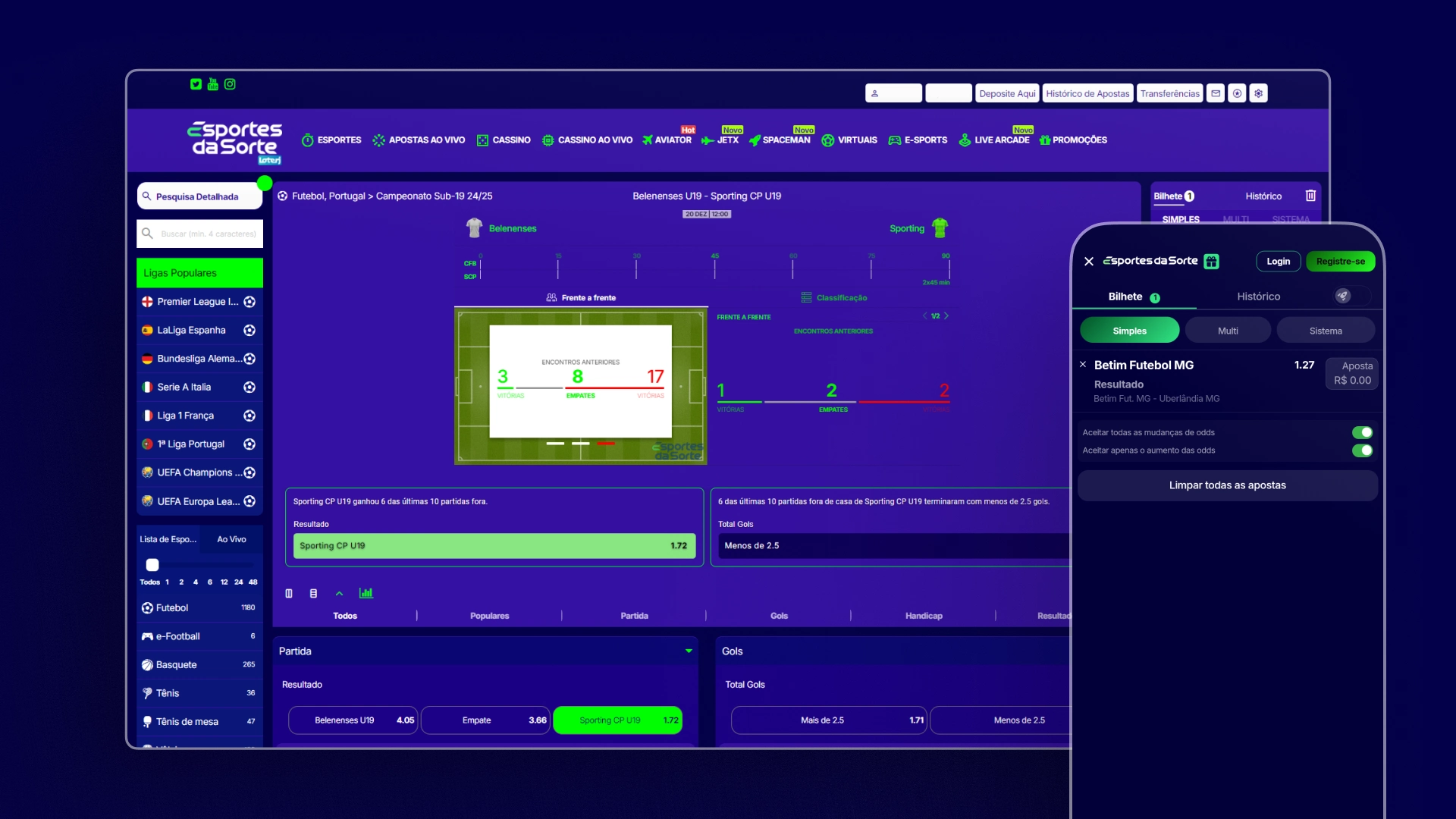The width and height of the screenshot is (1456, 819).
Task: Open the statistics bar chart icon
Action: click(x=366, y=593)
